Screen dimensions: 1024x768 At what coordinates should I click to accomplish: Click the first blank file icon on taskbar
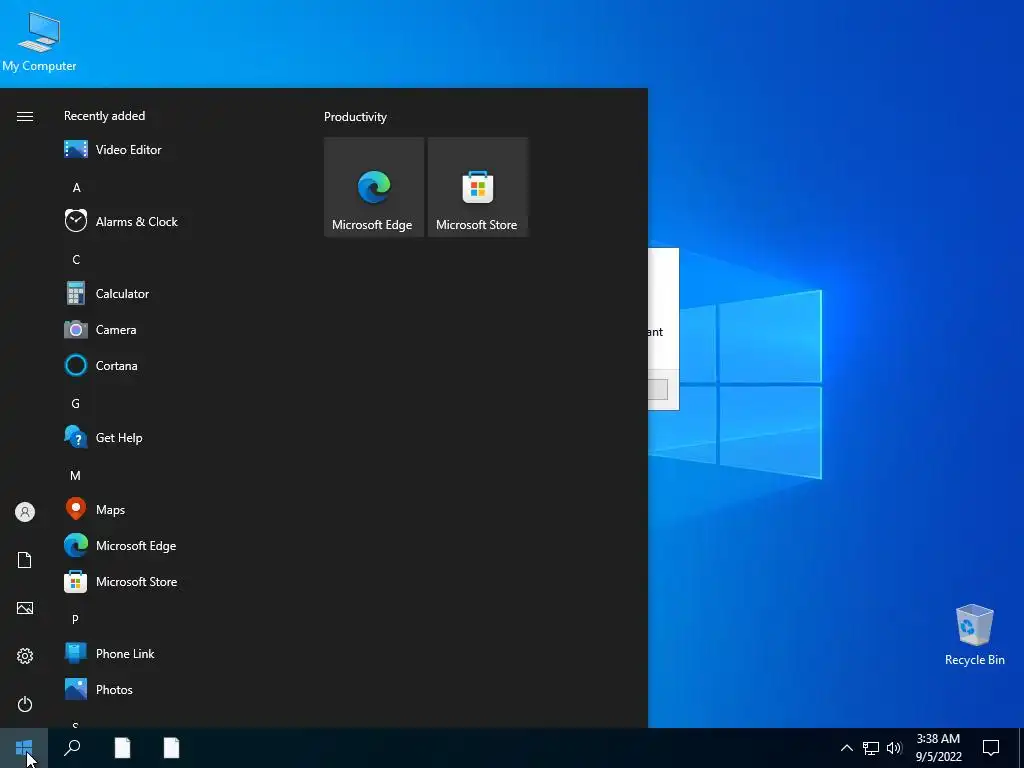[x=122, y=748]
